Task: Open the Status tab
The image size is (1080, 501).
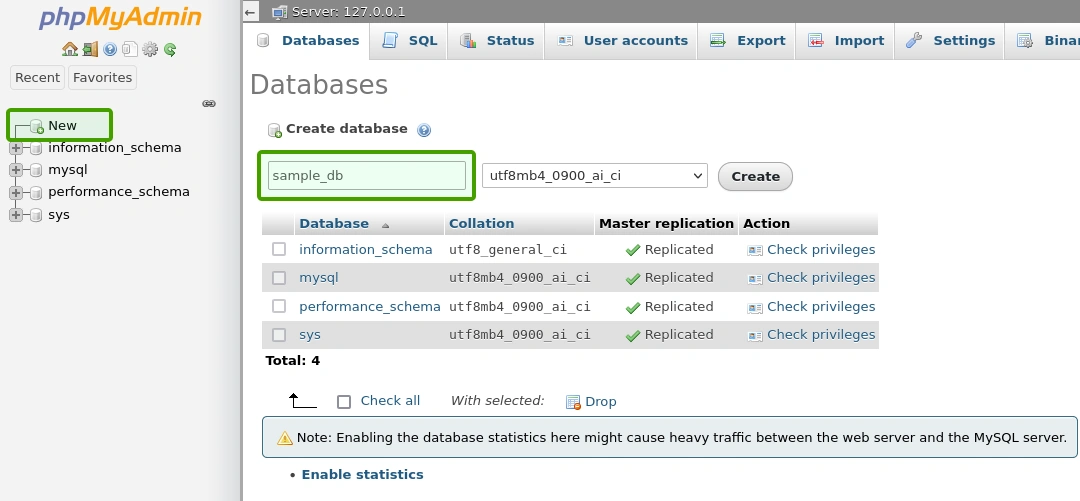Action: click(496, 41)
